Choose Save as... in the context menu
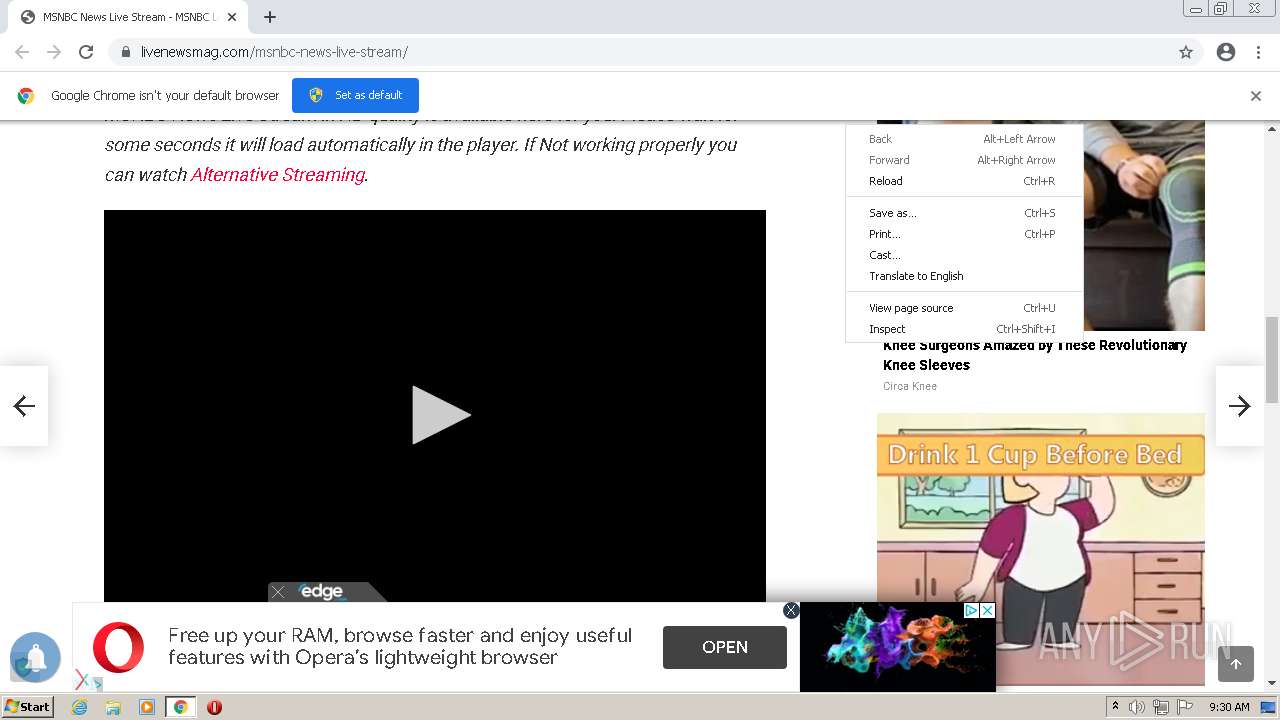The height and width of the screenshot is (720, 1280). coord(964,213)
